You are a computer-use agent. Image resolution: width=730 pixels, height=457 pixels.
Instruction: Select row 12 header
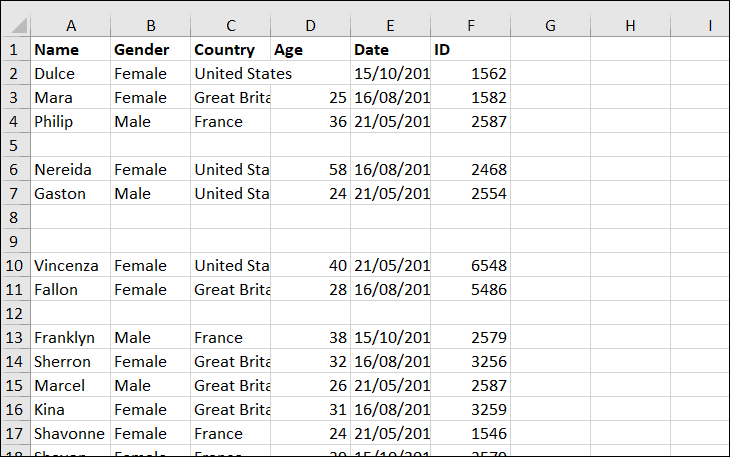(x=15, y=313)
